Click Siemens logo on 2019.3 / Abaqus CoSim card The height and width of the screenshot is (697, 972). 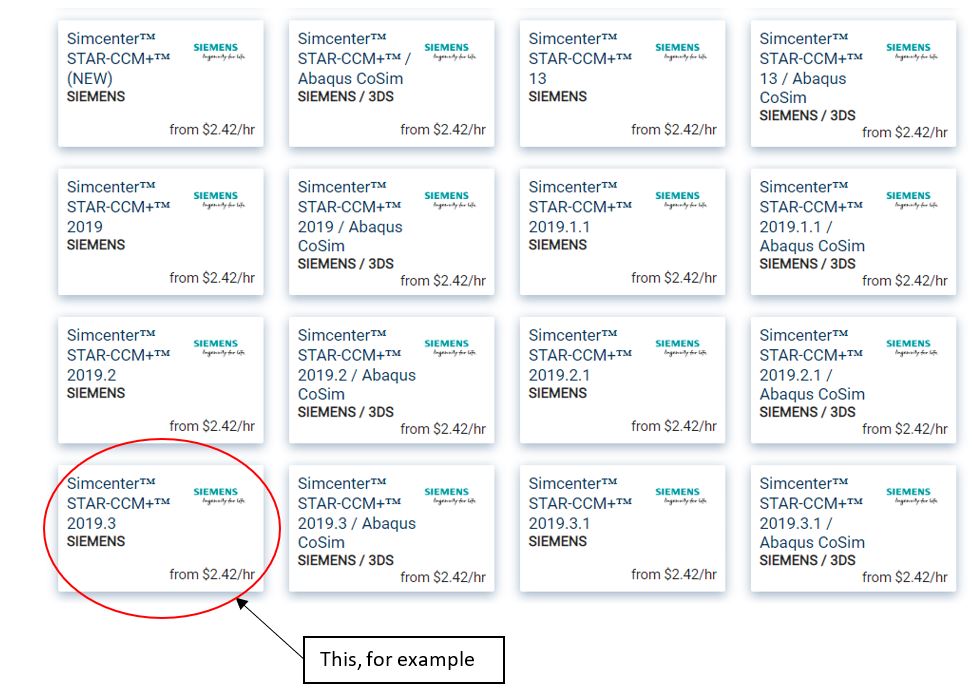[450, 495]
